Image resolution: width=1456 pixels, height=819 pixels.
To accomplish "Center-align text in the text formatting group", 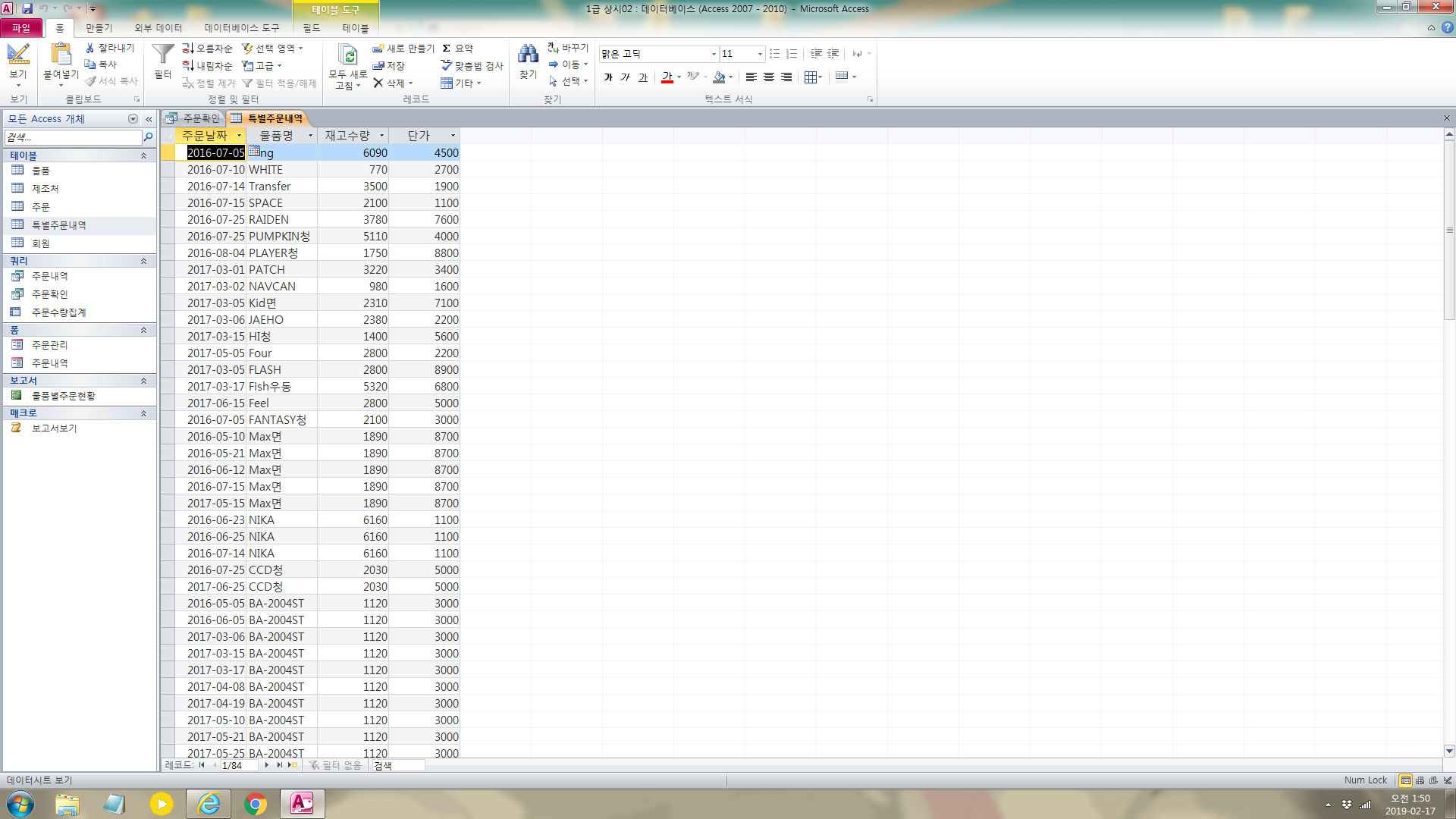I will (769, 77).
